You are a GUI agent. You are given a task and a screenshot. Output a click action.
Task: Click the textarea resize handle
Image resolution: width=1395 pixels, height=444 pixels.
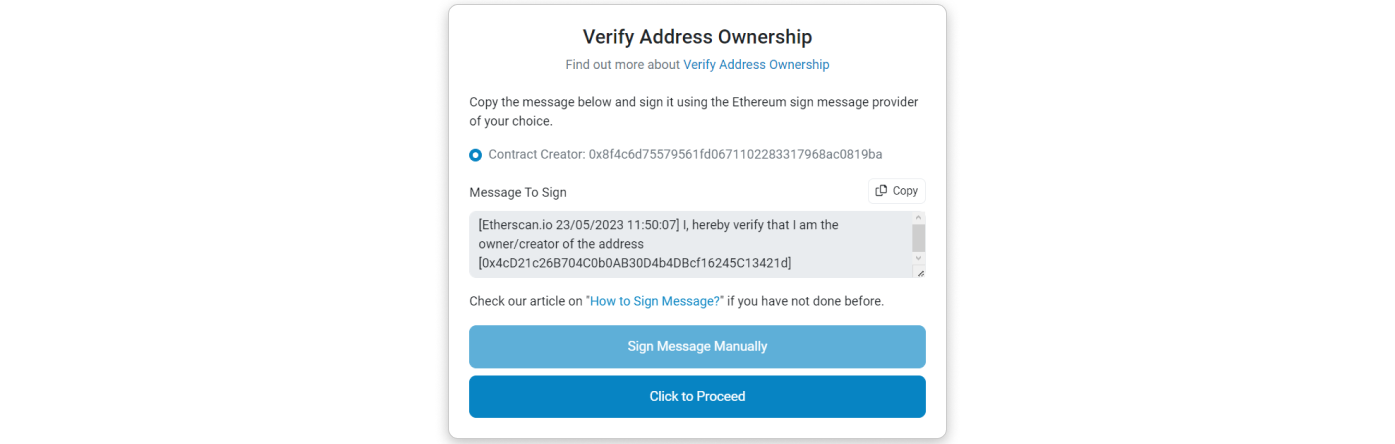(x=919, y=272)
